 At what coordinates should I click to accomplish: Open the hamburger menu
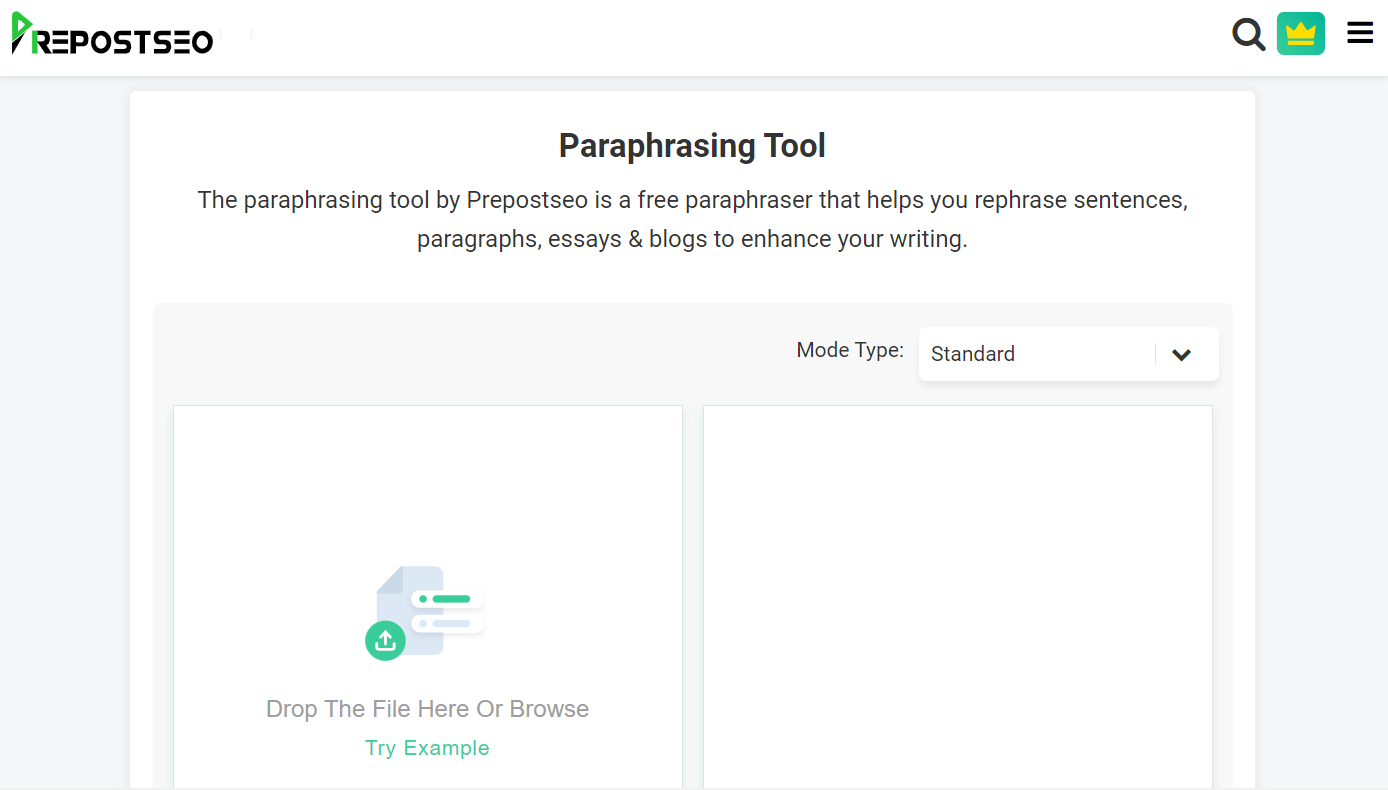[x=1360, y=33]
